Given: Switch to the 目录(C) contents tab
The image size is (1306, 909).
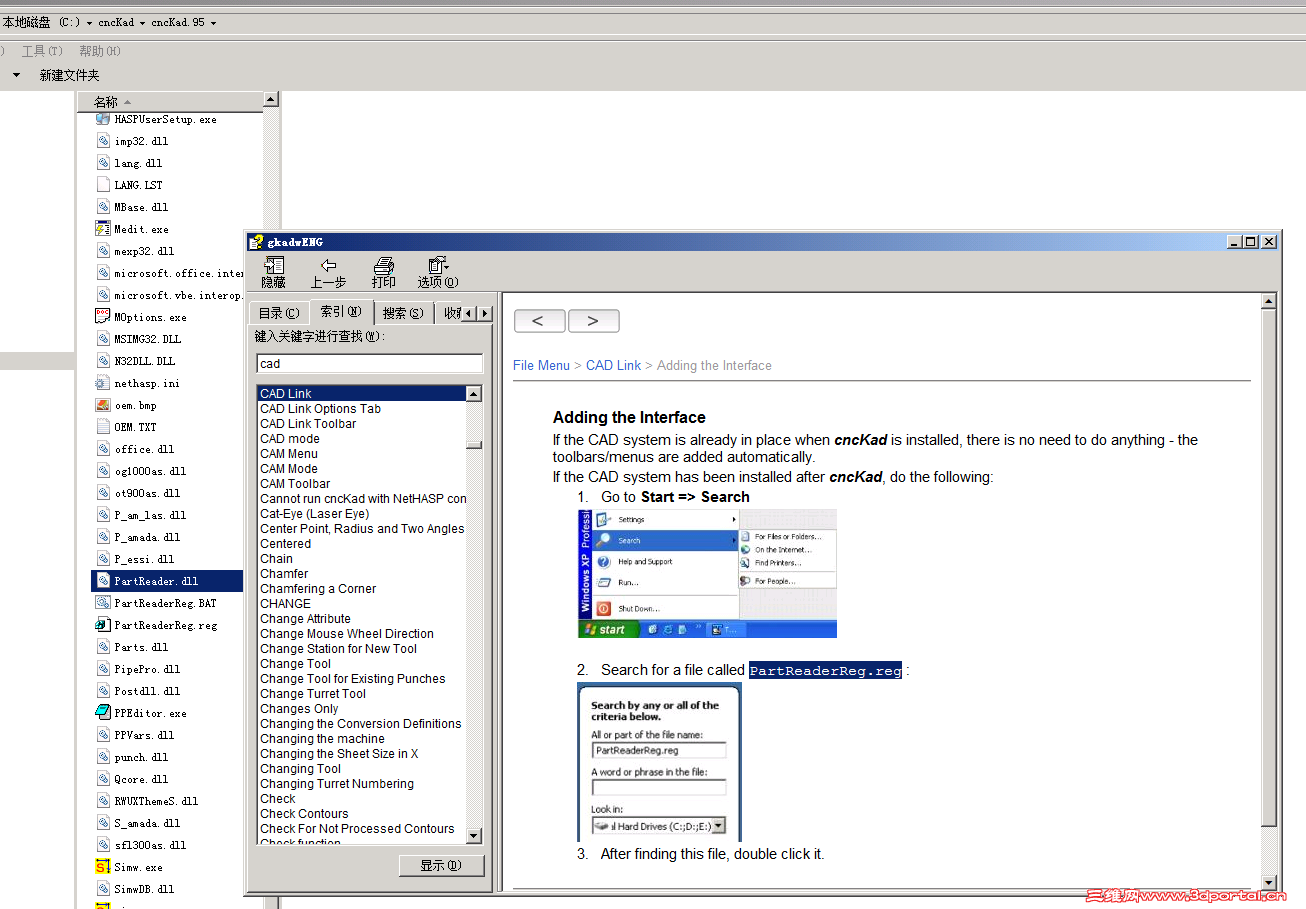Looking at the screenshot, I should [x=278, y=313].
